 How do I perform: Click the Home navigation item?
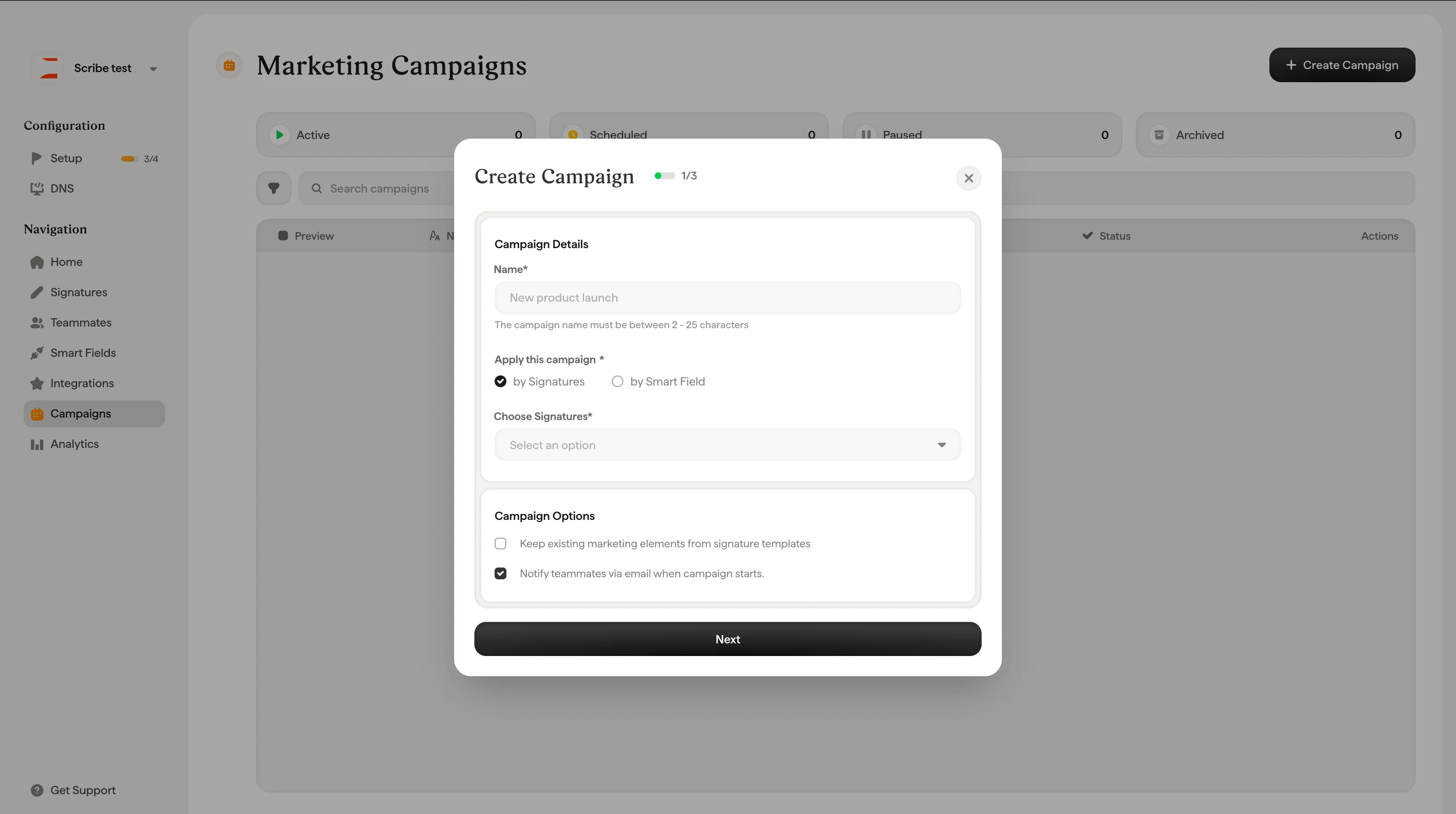click(94, 262)
